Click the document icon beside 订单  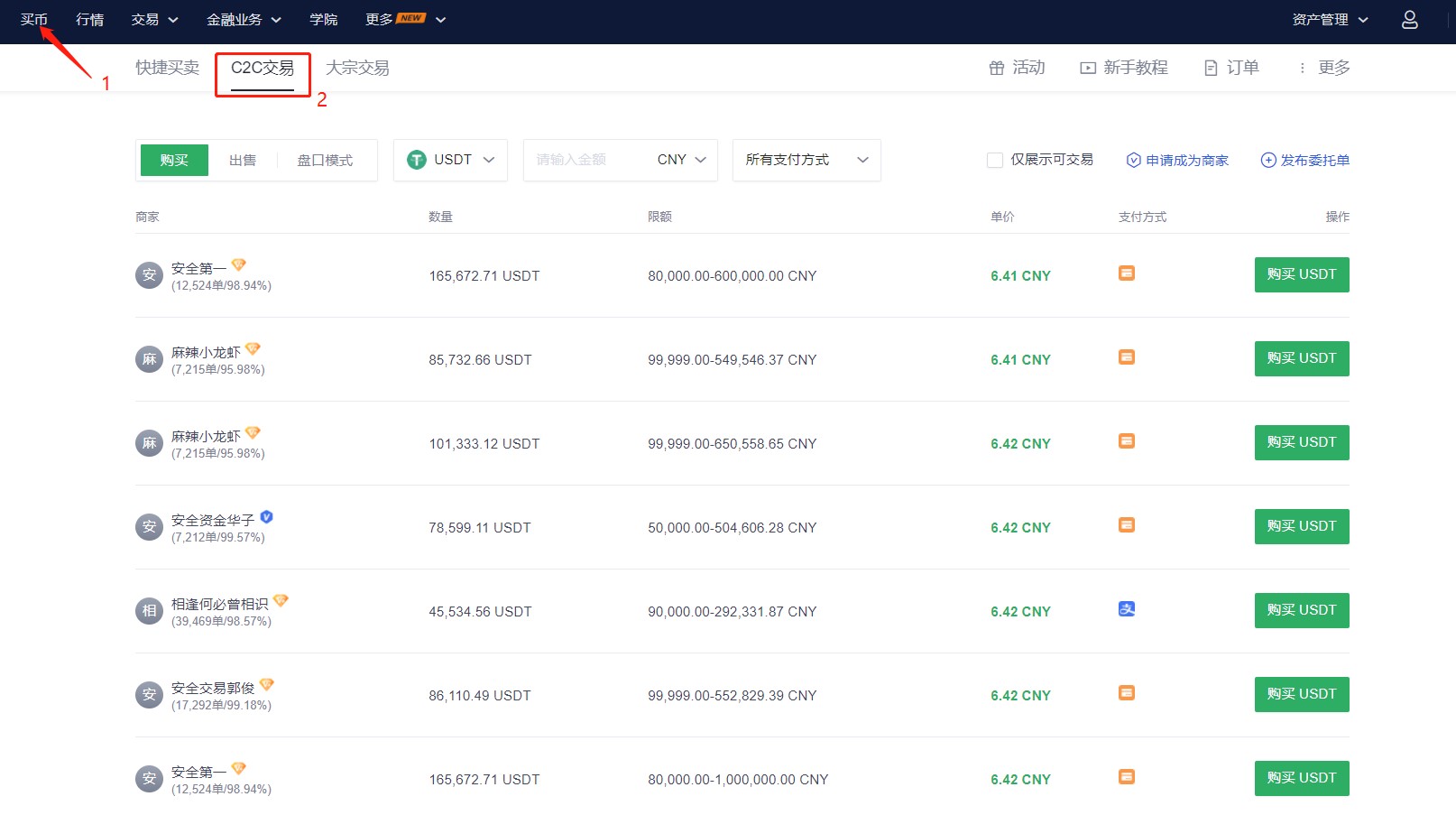(1211, 68)
